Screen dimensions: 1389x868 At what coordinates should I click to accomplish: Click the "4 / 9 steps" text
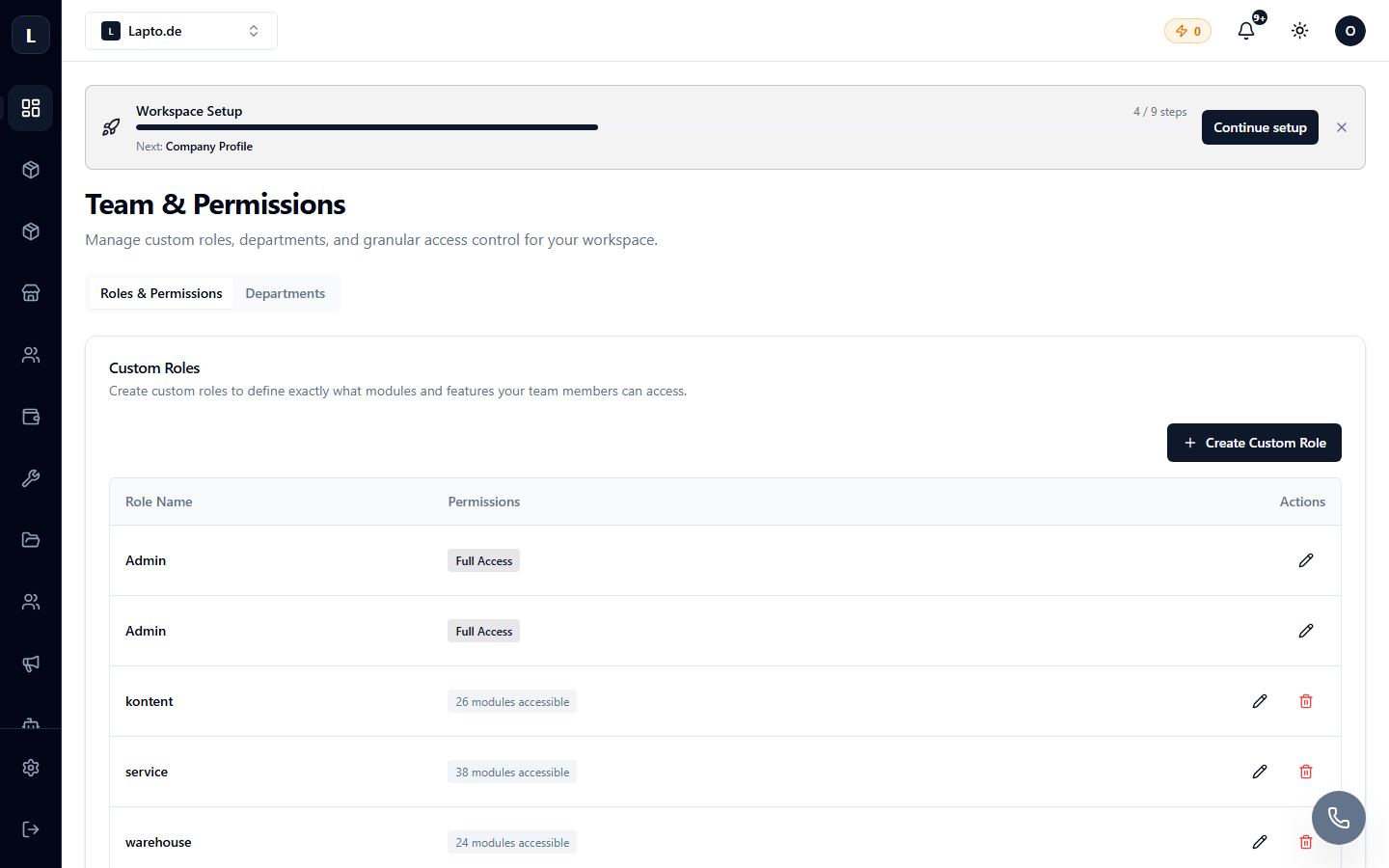click(x=1160, y=112)
